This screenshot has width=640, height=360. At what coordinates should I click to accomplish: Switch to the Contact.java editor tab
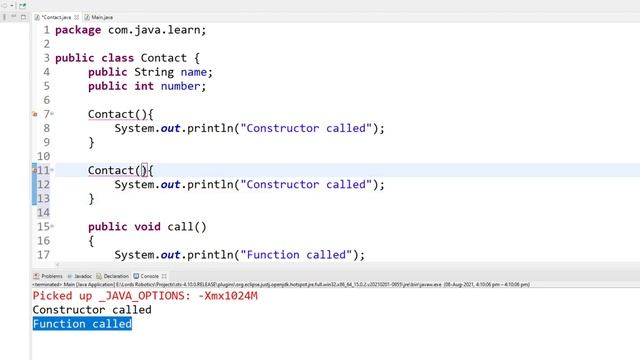[x=56, y=17]
